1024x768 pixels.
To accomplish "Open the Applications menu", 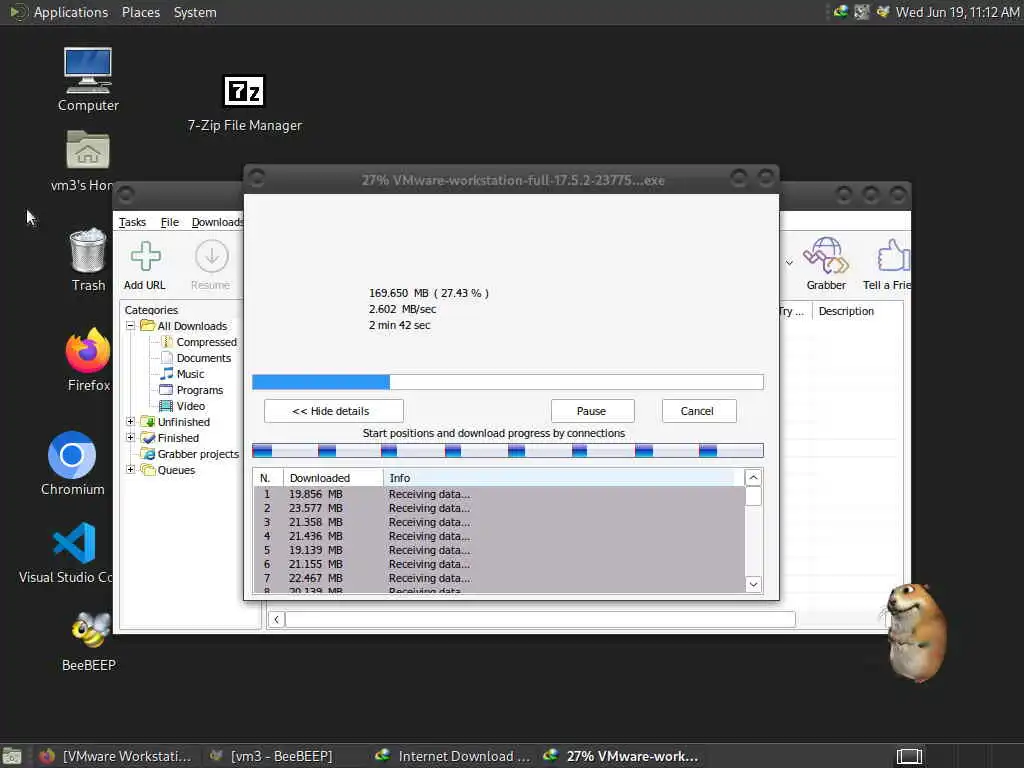I will pyautogui.click(x=71, y=12).
